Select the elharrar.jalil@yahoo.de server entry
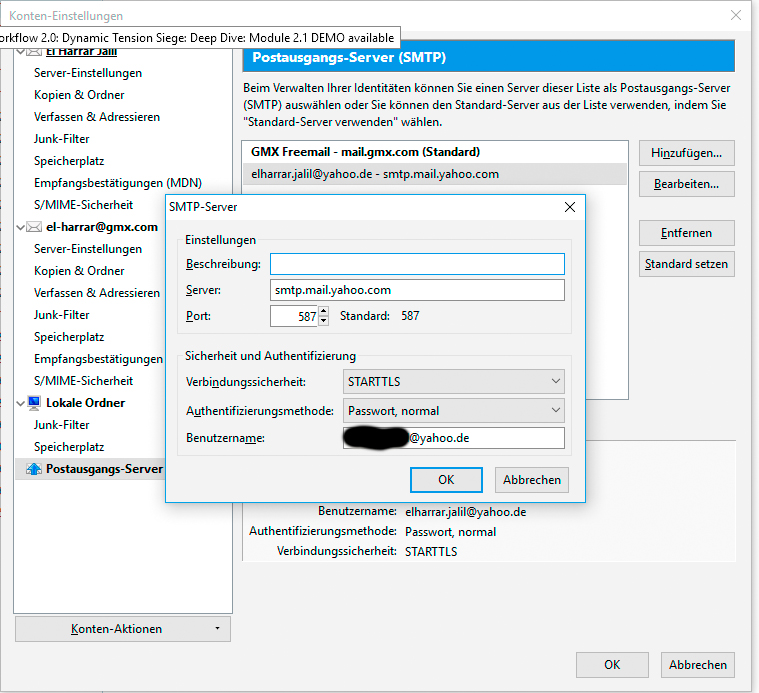Image resolution: width=759 pixels, height=693 pixels. pyautogui.click(x=434, y=174)
